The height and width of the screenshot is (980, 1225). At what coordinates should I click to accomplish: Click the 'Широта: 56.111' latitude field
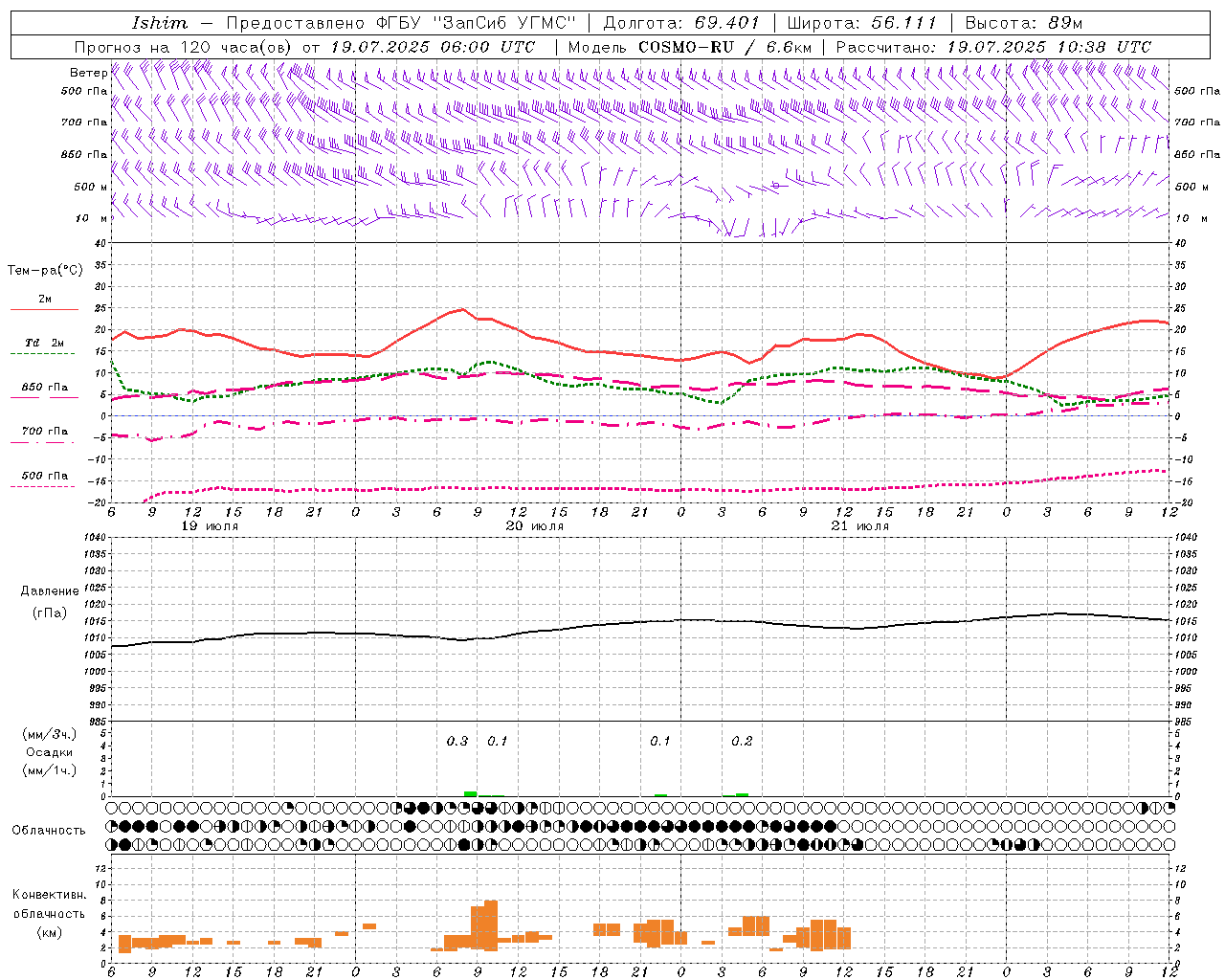pos(861,23)
